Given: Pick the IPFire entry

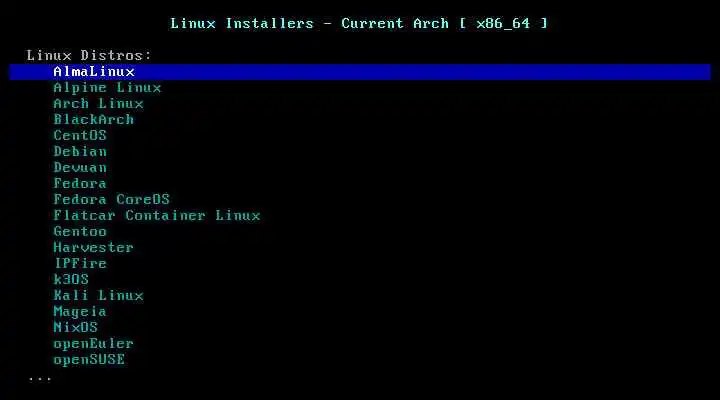Looking at the screenshot, I should (x=80, y=263).
